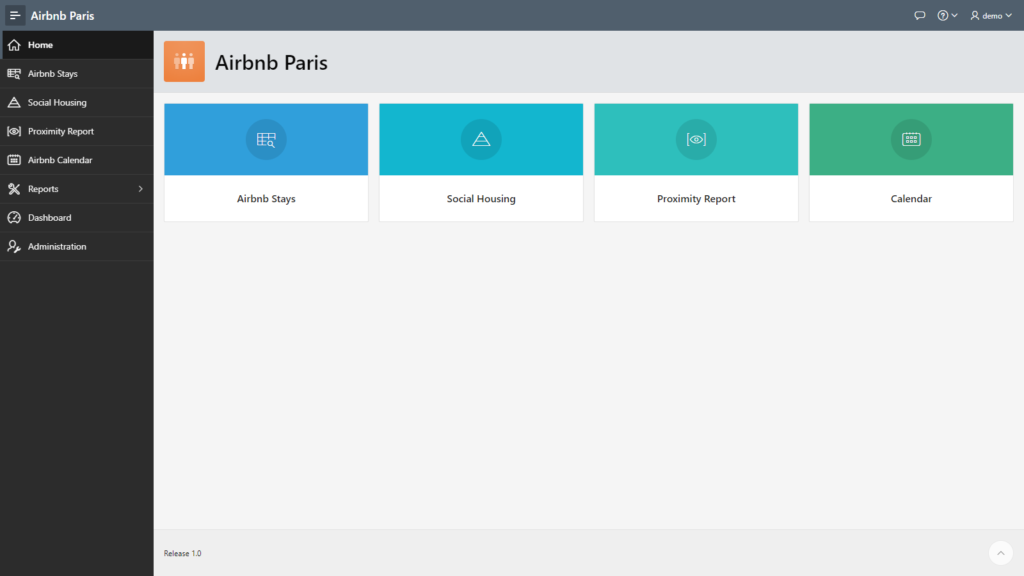This screenshot has width=1024, height=576.
Task: Click the Airbnb Stays card table icon
Action: point(266,139)
